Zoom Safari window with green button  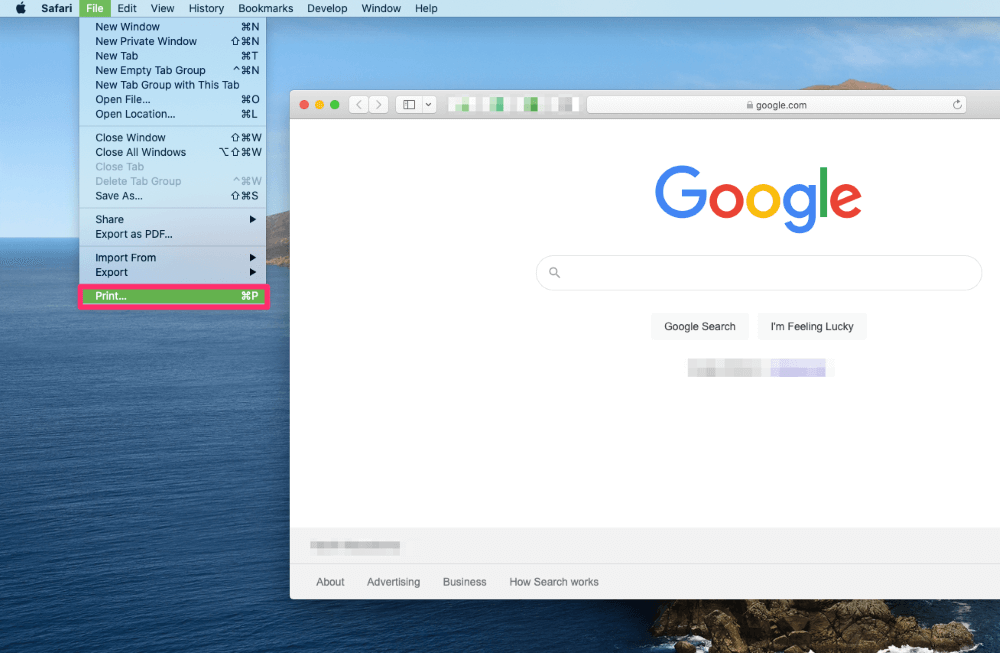click(x=335, y=105)
